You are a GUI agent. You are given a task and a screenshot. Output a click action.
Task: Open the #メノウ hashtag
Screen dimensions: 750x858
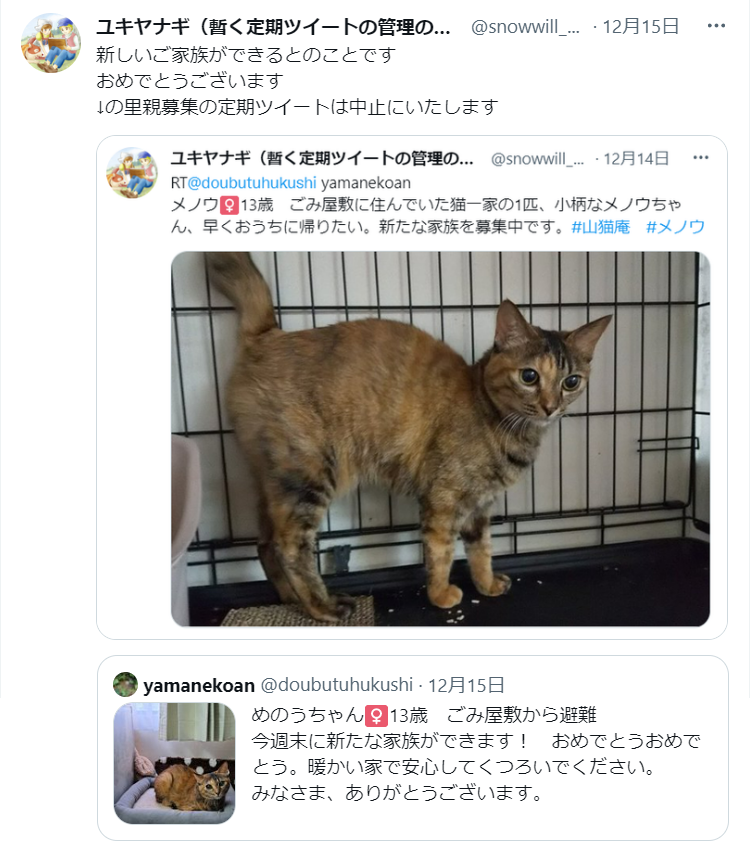[675, 227]
